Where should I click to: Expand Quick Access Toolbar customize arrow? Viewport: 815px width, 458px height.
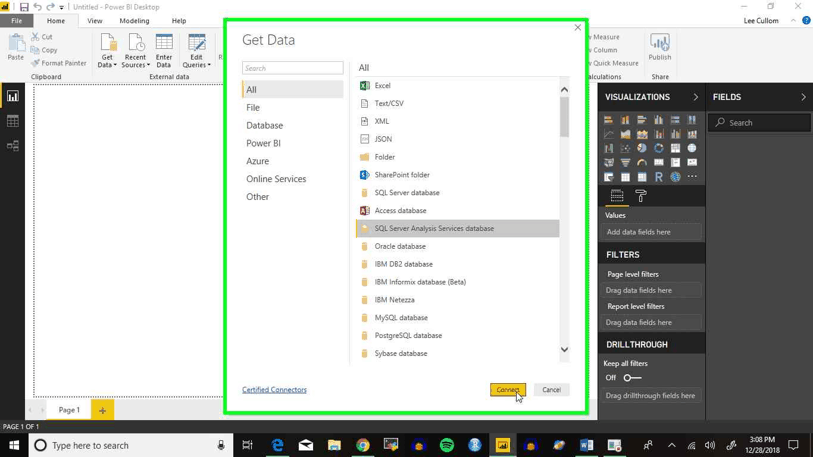tap(62, 7)
